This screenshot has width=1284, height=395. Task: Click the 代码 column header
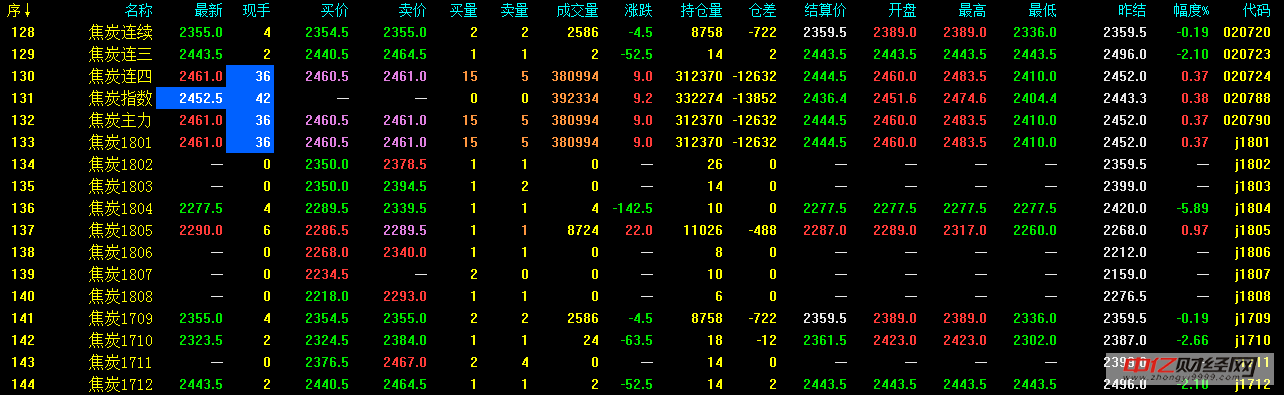pyautogui.click(x=1256, y=11)
